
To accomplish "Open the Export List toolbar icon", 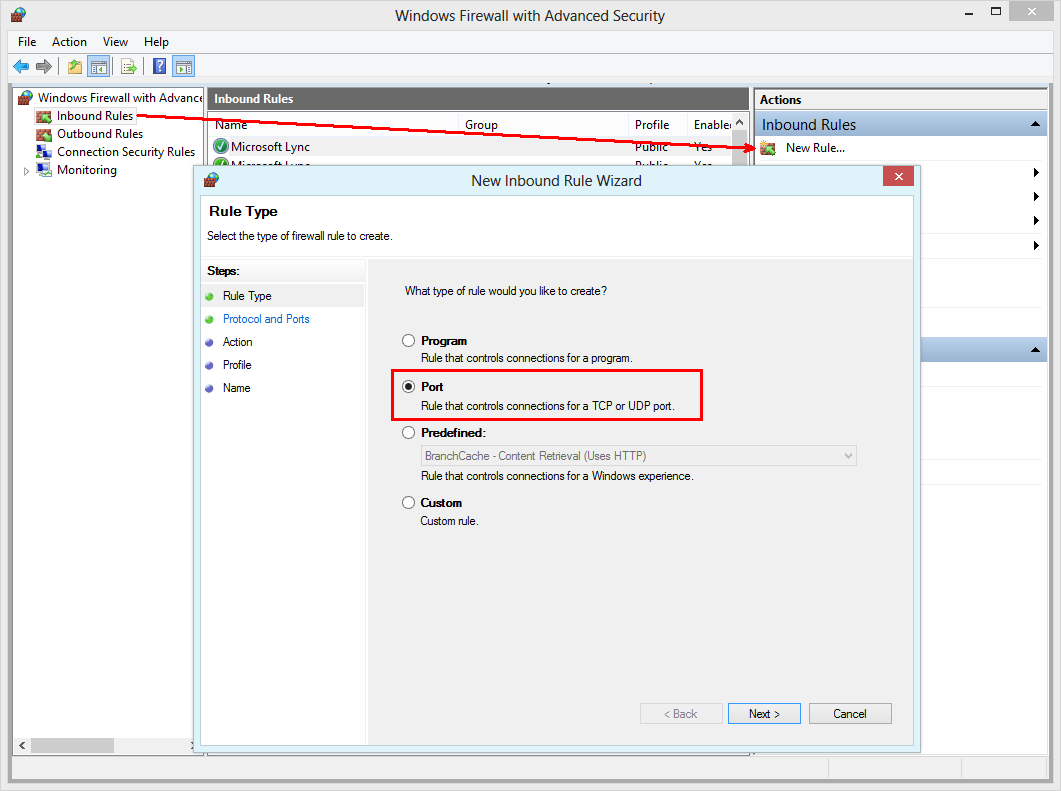I will (129, 66).
